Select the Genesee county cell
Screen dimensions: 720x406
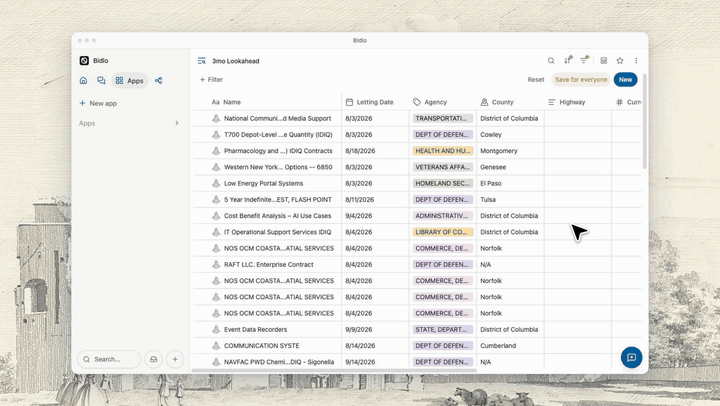tap(510, 167)
